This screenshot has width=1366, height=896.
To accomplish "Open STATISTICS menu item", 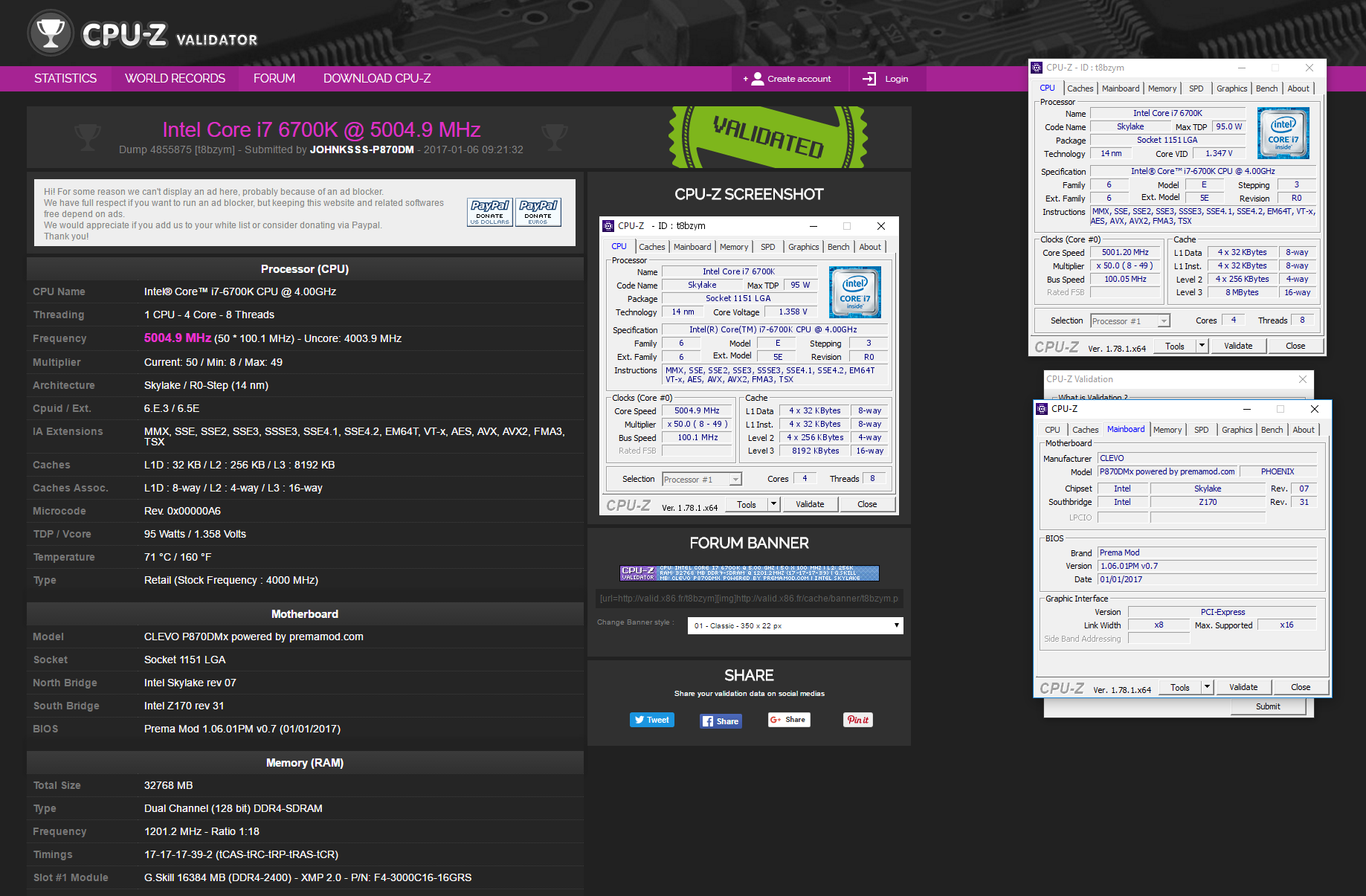I will [65, 79].
